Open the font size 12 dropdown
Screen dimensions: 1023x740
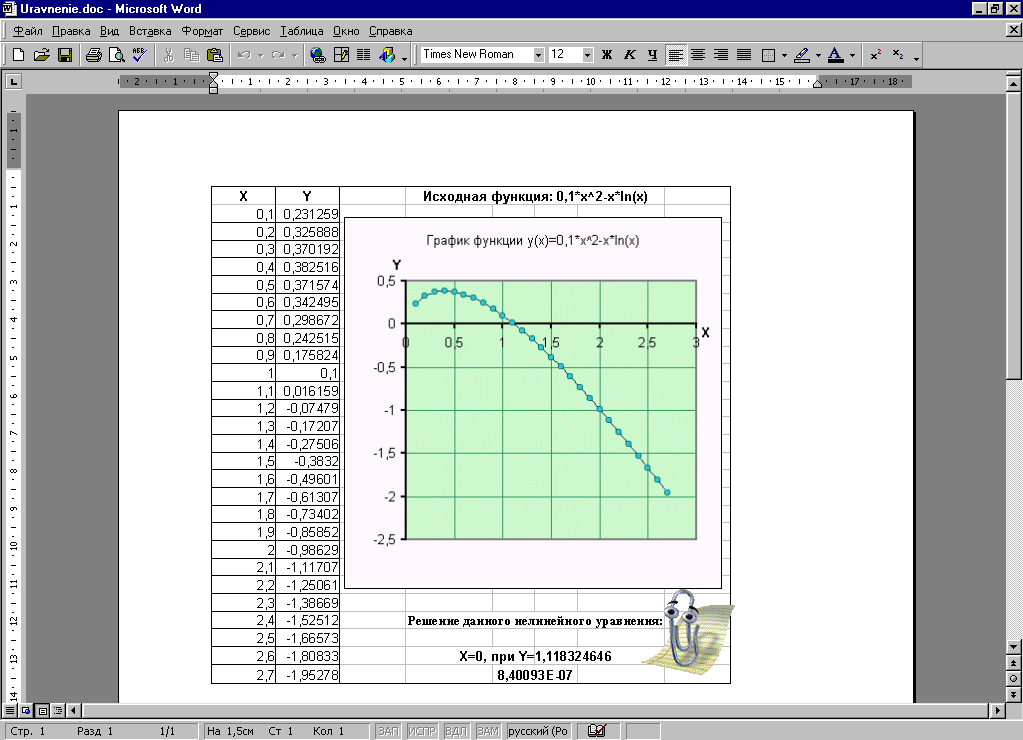(587, 55)
